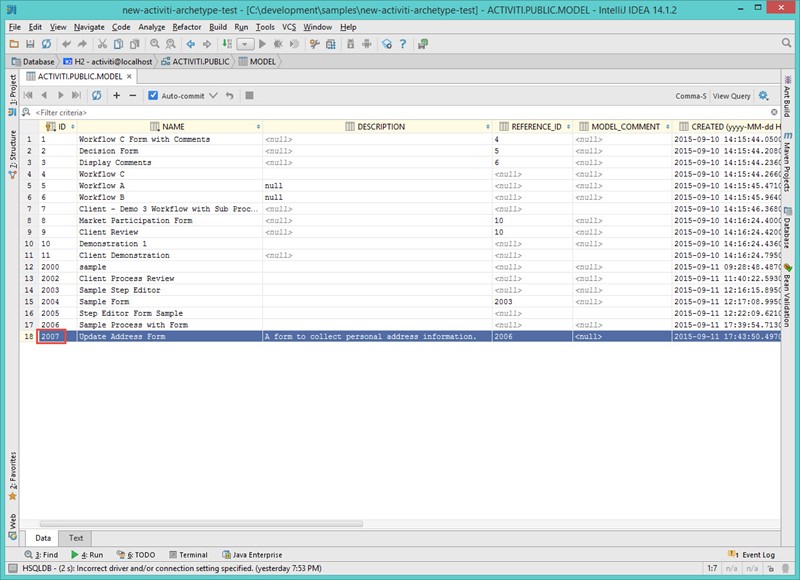The image size is (800, 580).
Task: Open data view settings via the gear icon
Action: 763,96
